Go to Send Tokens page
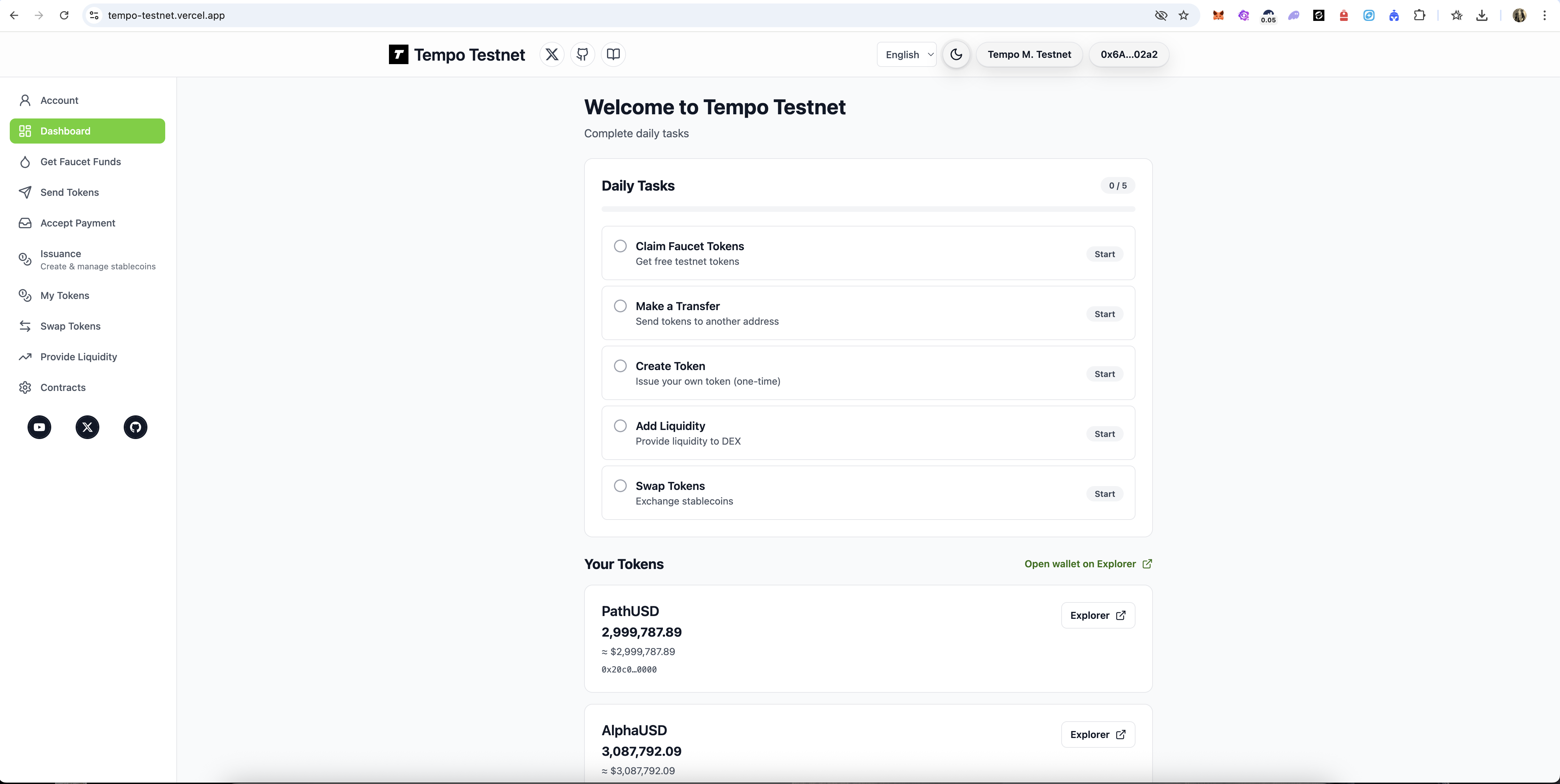Image resolution: width=1560 pixels, height=784 pixels. click(x=87, y=193)
